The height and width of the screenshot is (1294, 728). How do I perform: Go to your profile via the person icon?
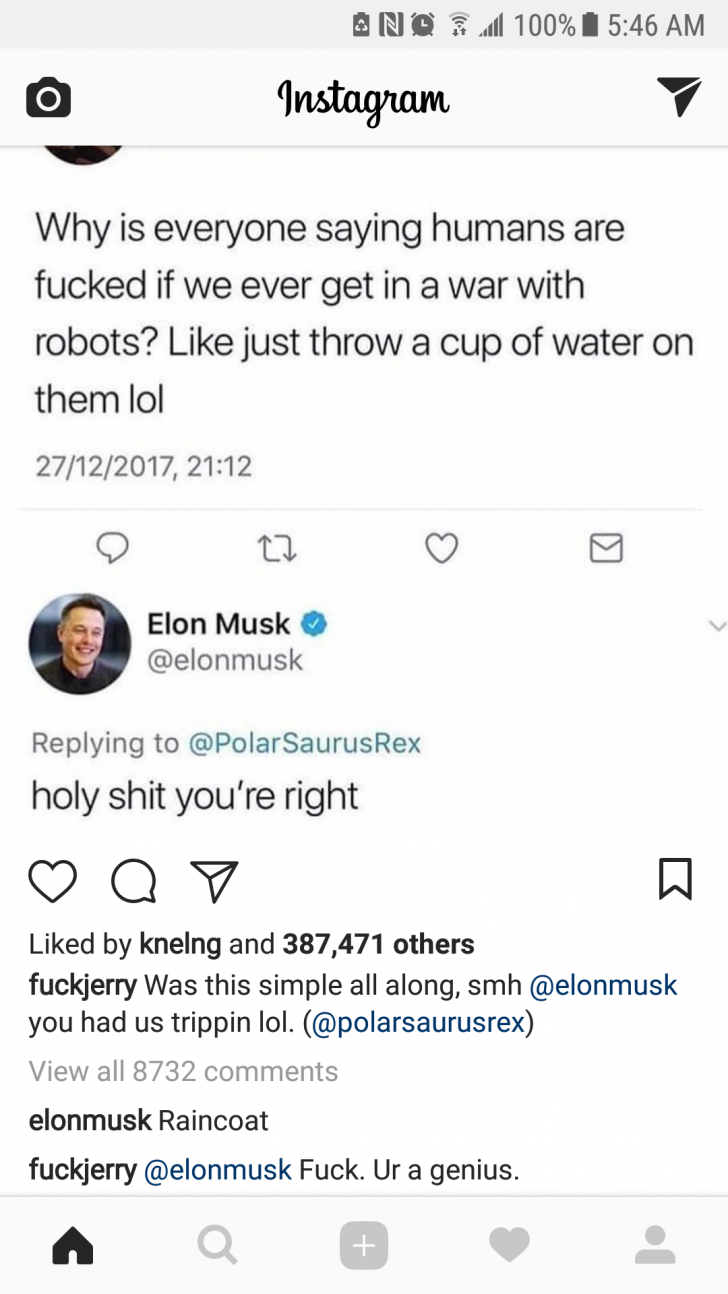pyautogui.click(x=655, y=1245)
